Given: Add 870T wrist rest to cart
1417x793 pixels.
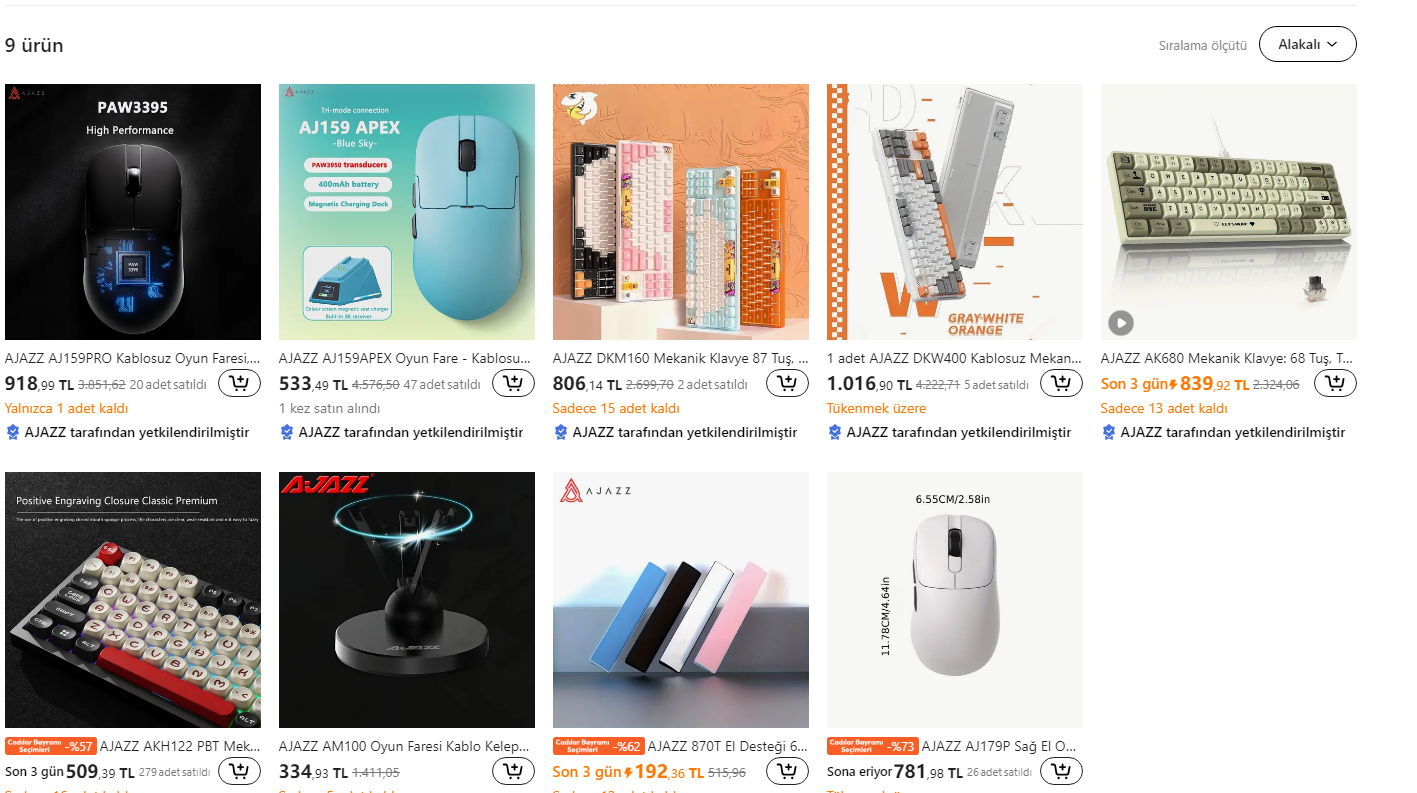Looking at the screenshot, I should [x=787, y=771].
